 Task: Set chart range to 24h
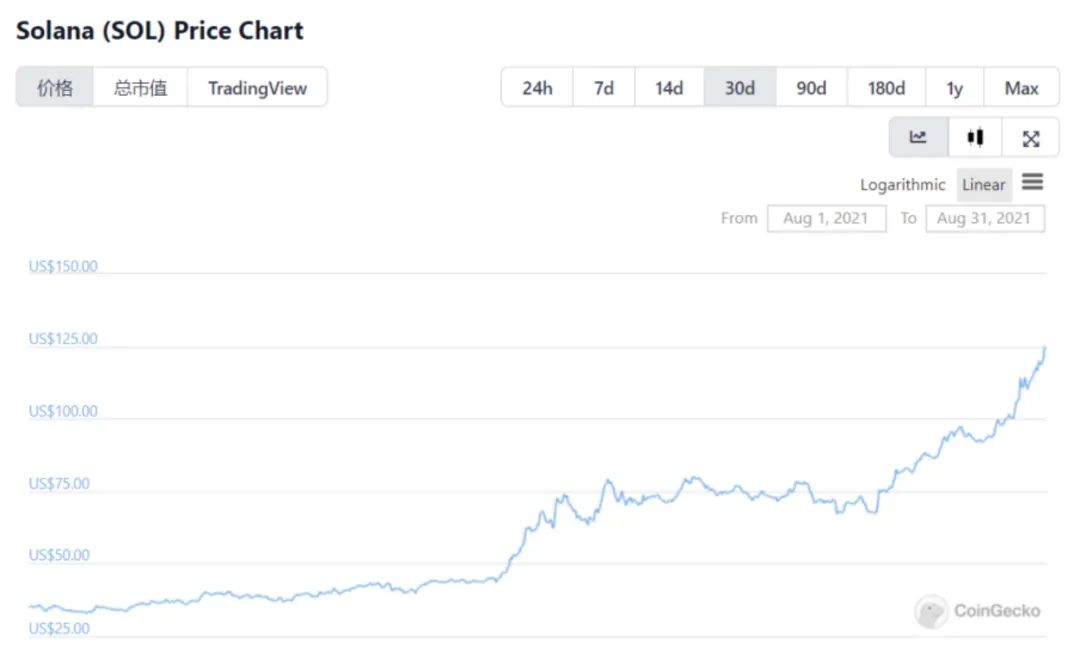pyautogui.click(x=537, y=88)
